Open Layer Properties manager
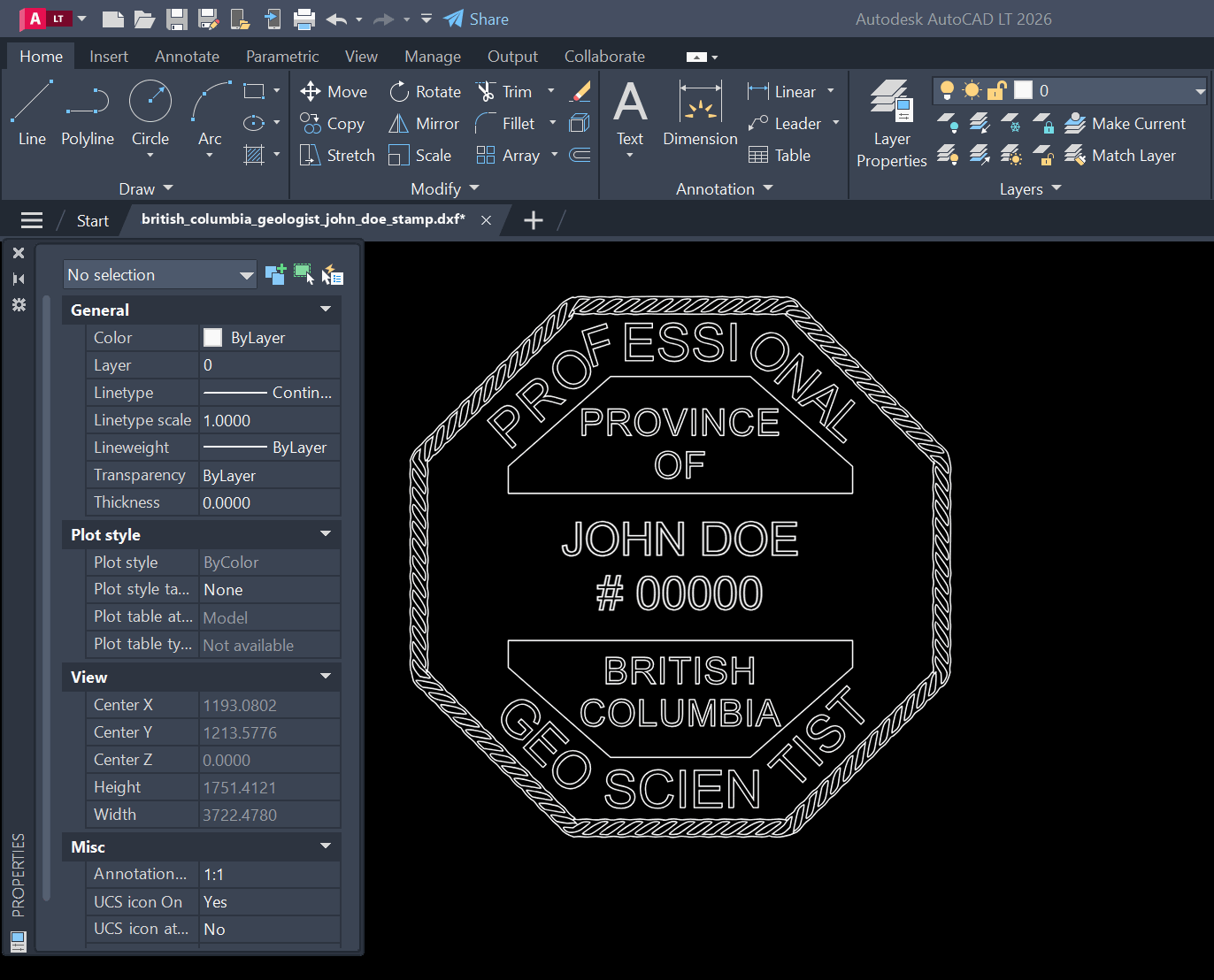 click(891, 124)
